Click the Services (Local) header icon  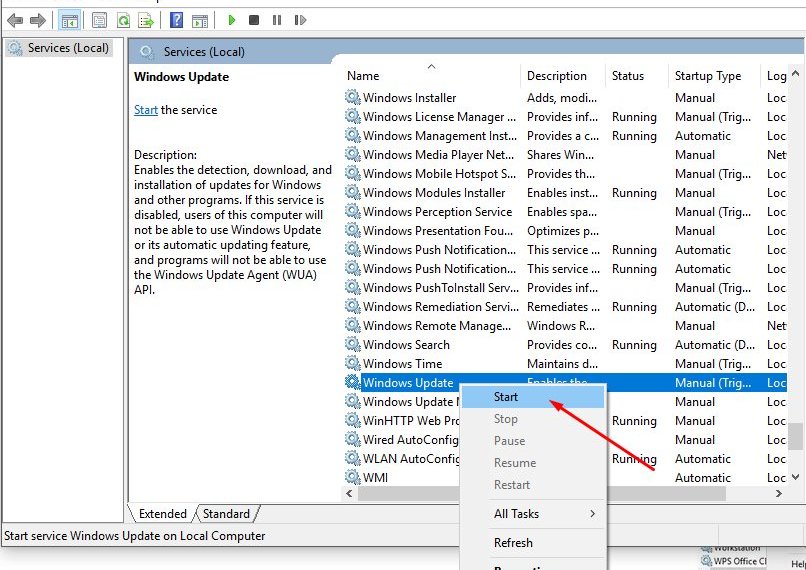(x=146, y=51)
